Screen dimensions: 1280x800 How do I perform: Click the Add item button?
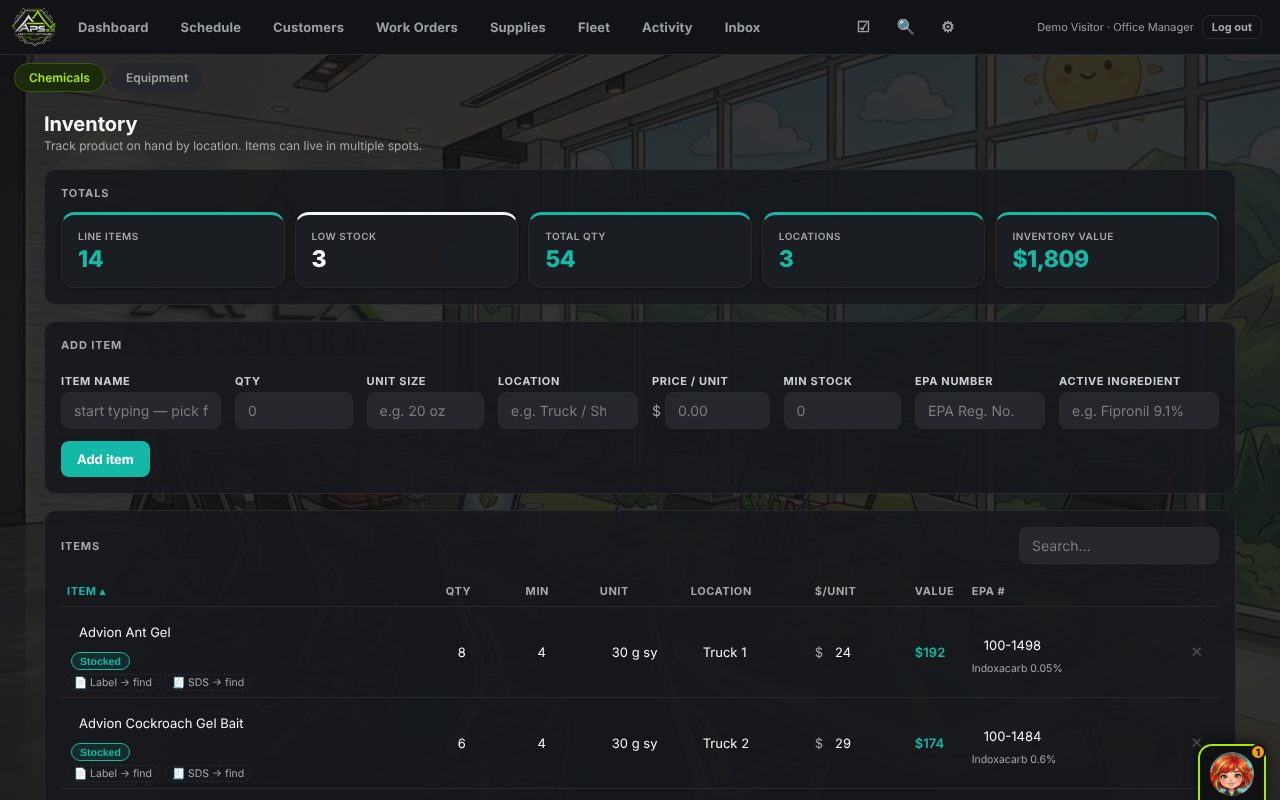coord(105,459)
